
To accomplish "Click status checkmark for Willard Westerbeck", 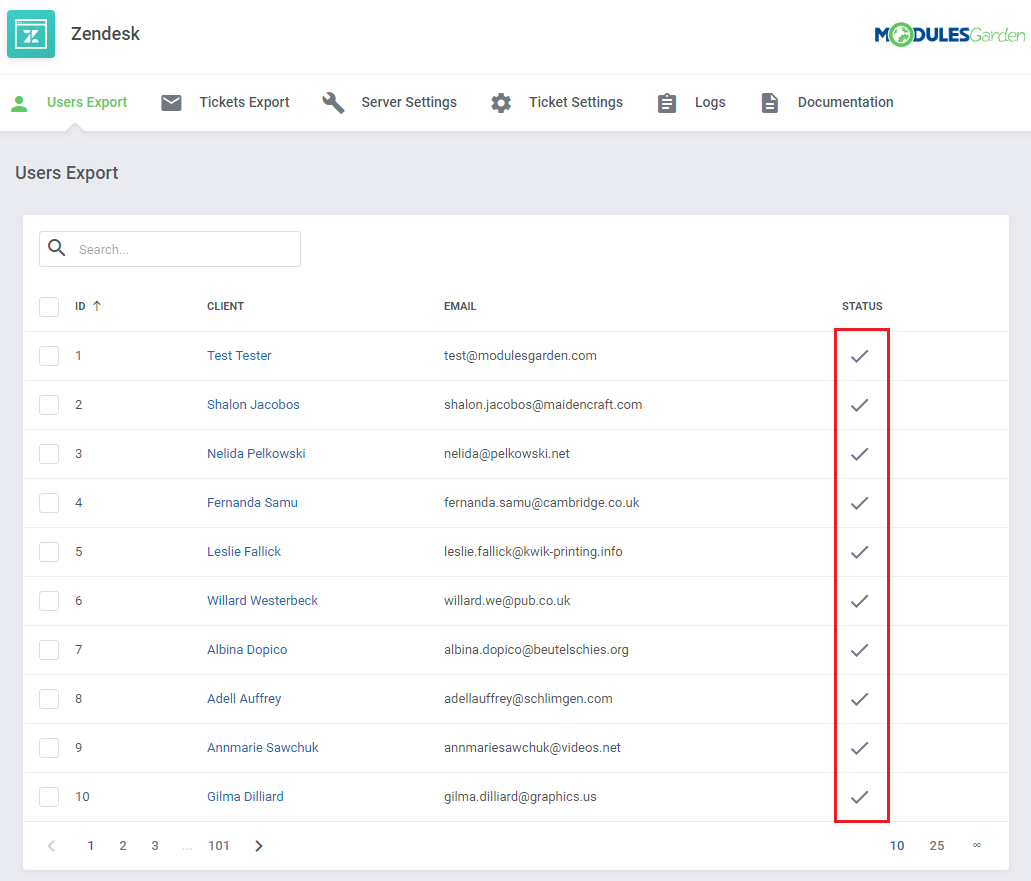I will click(x=859, y=602).
